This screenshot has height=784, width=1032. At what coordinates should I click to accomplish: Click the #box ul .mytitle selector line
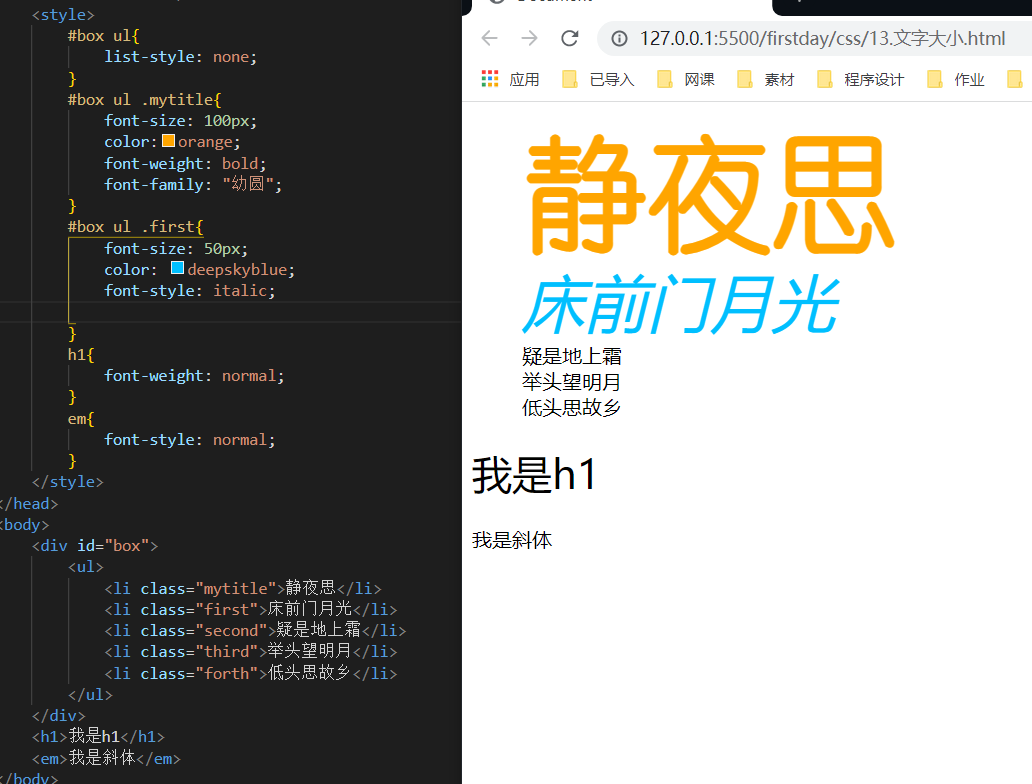click(x=144, y=99)
